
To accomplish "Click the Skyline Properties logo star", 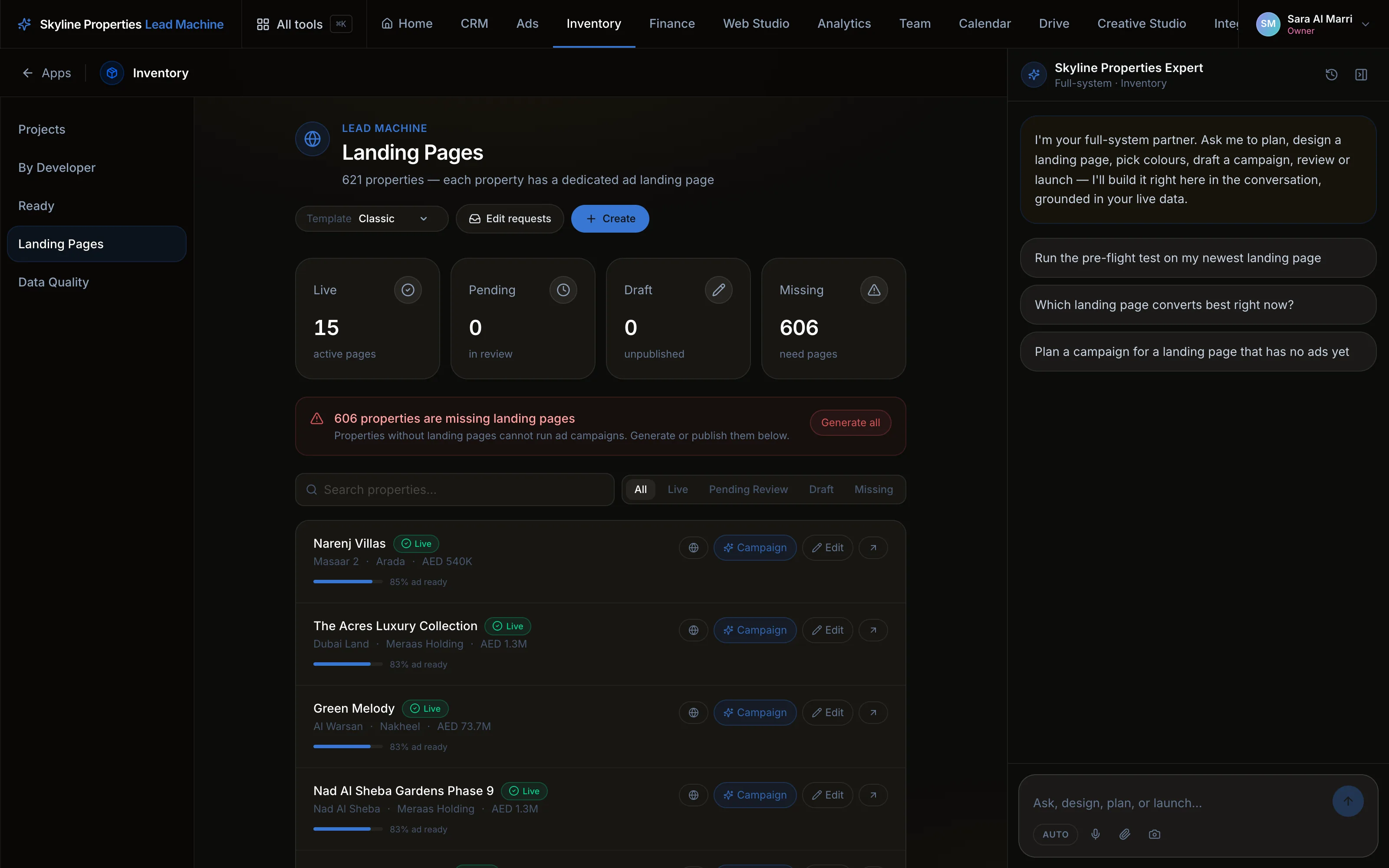I will 24,24.
